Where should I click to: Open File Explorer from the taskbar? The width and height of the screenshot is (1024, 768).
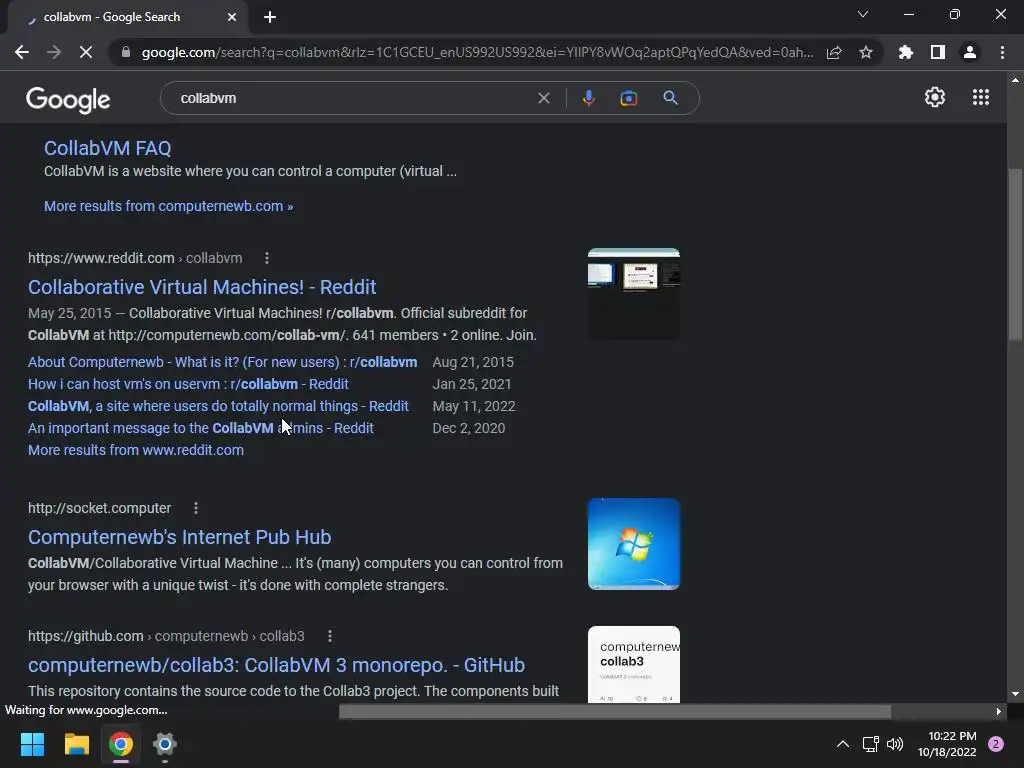[x=76, y=744]
